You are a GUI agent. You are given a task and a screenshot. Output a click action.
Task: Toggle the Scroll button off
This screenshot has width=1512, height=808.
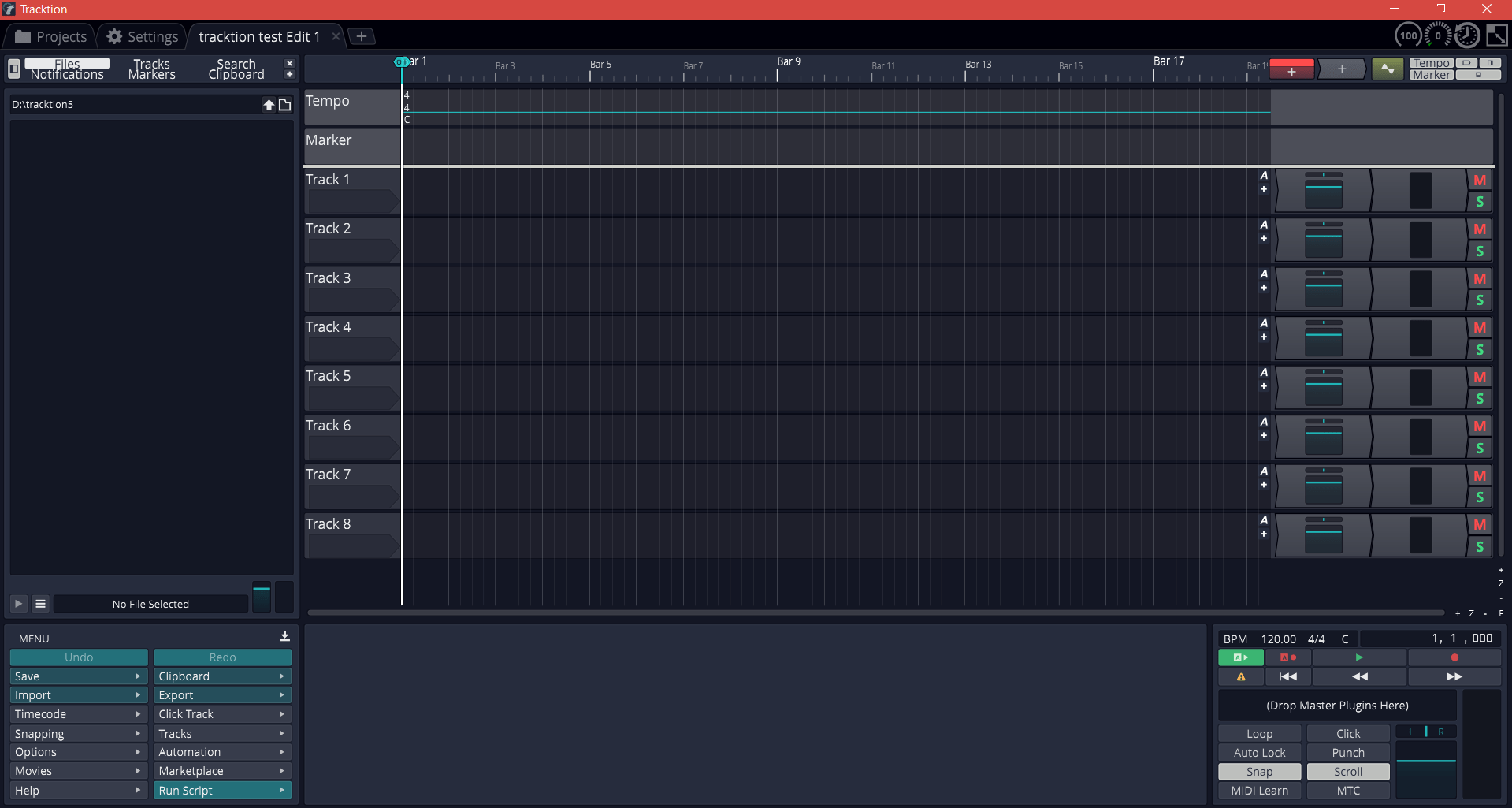coord(1348,772)
